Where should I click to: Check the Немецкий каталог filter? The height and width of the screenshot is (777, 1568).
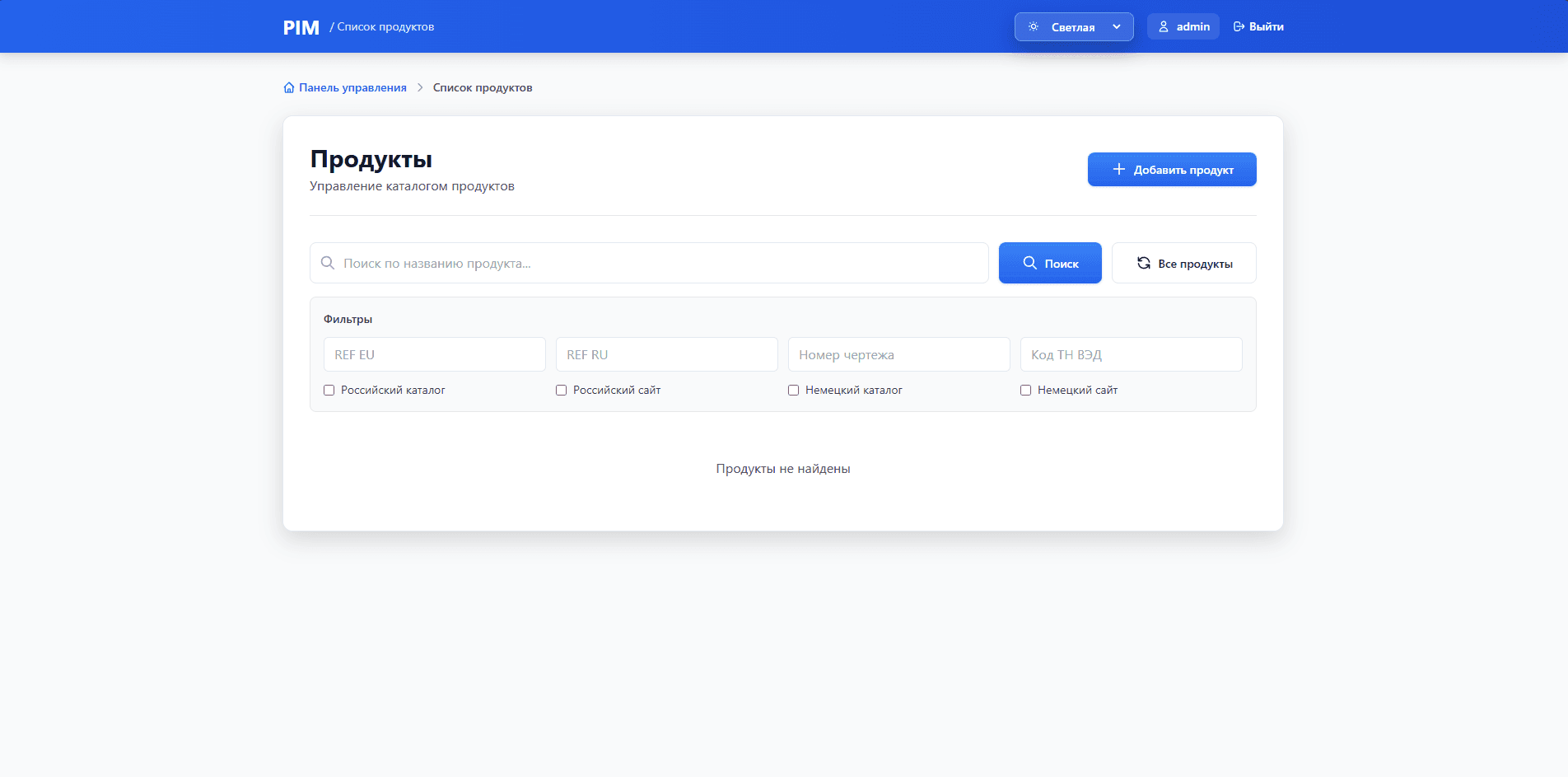794,391
